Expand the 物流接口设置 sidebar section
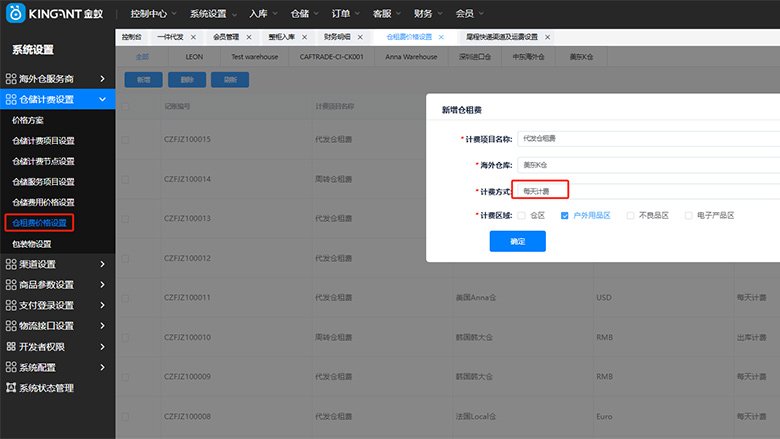The image size is (780, 439). 102,326
